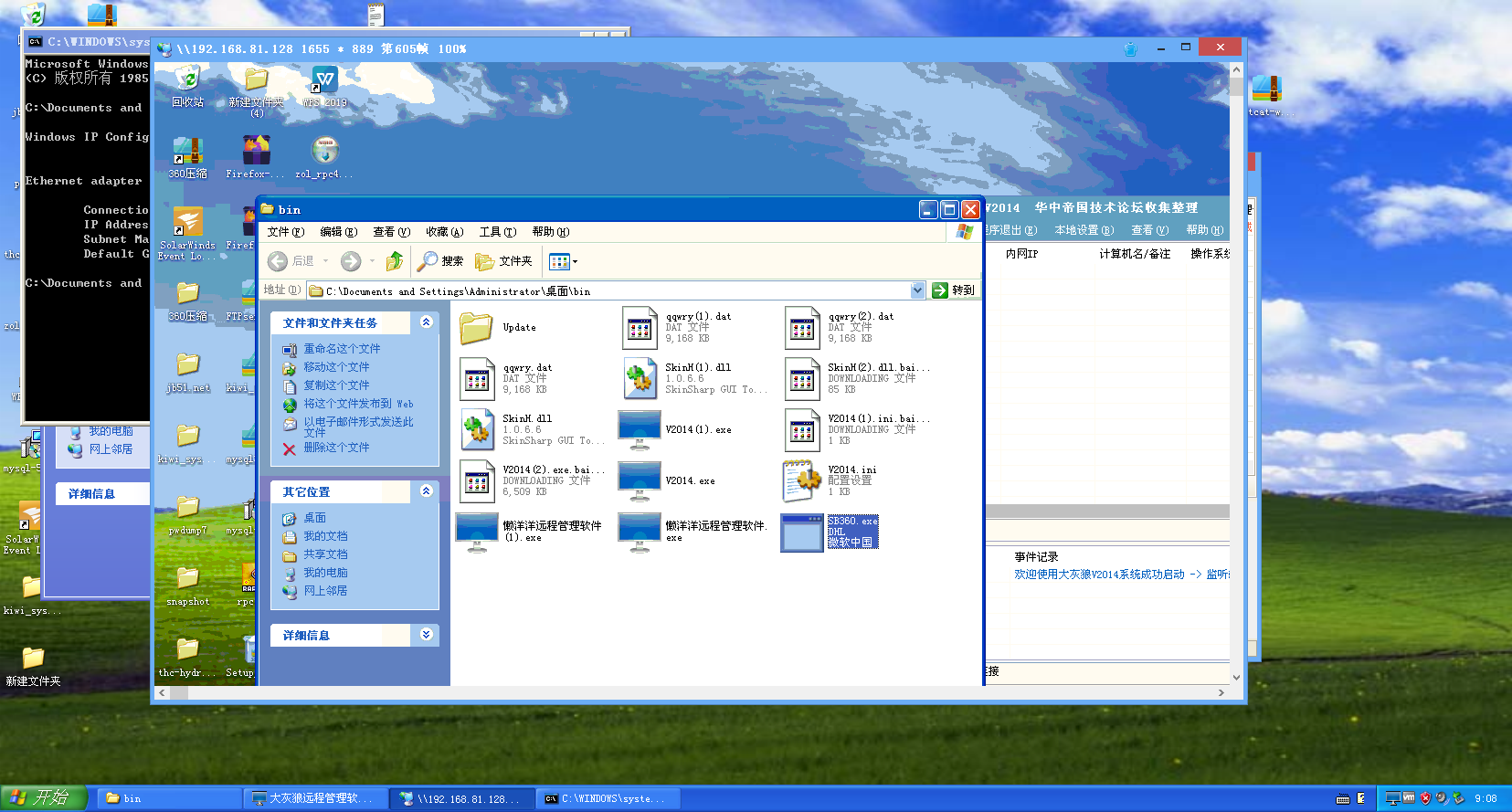The width and height of the screenshot is (1512, 812).
Task: Select the 新建文件夹 (4) folder on remote desktop
Action: tap(257, 91)
